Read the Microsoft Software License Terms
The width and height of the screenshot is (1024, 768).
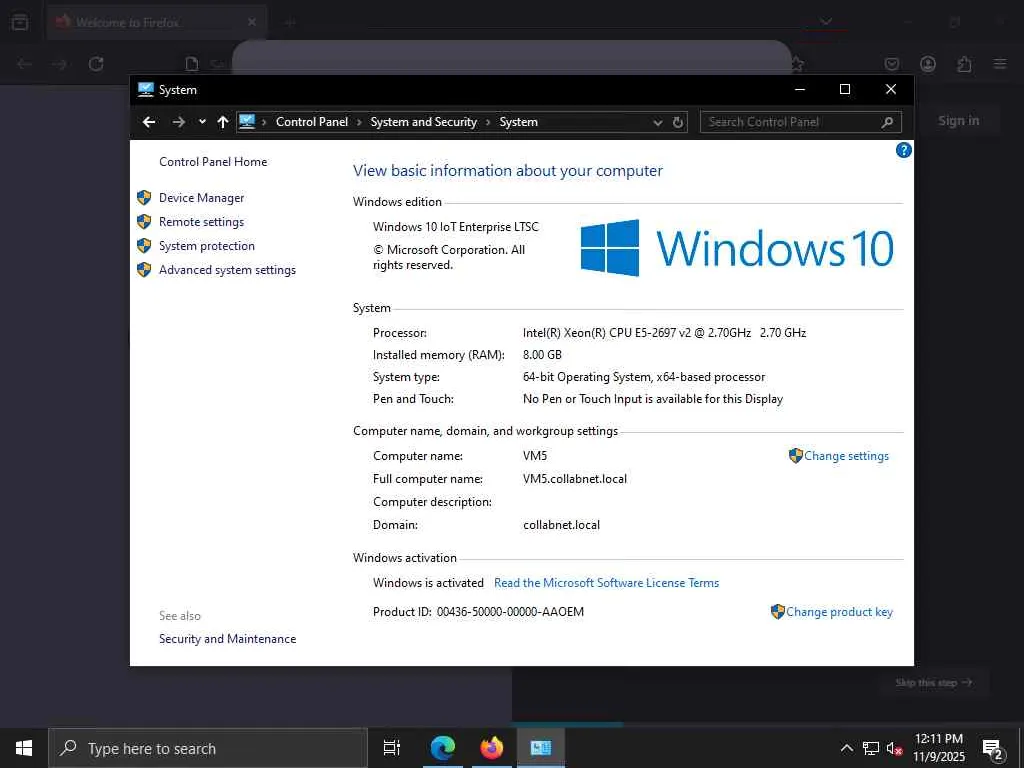click(606, 583)
